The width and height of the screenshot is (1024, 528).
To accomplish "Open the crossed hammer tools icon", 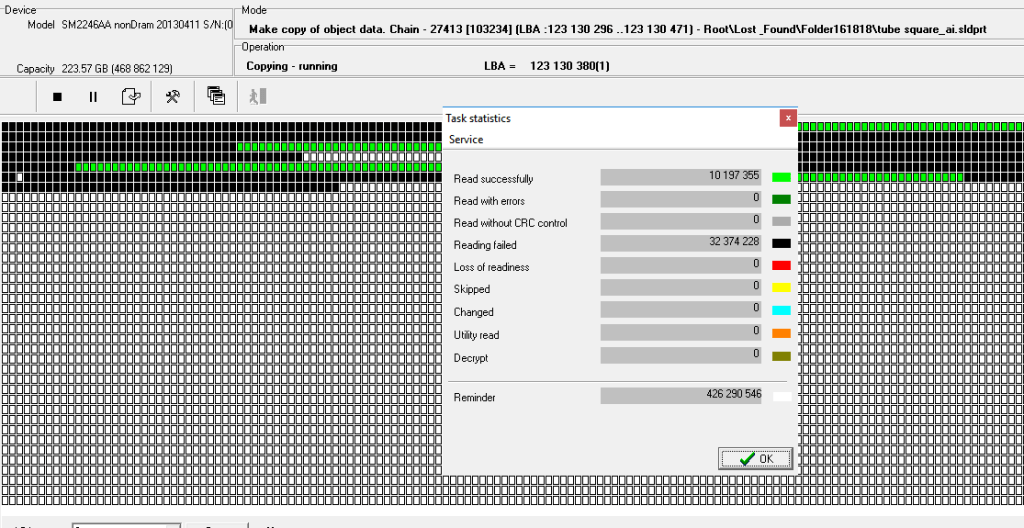I will [172, 97].
